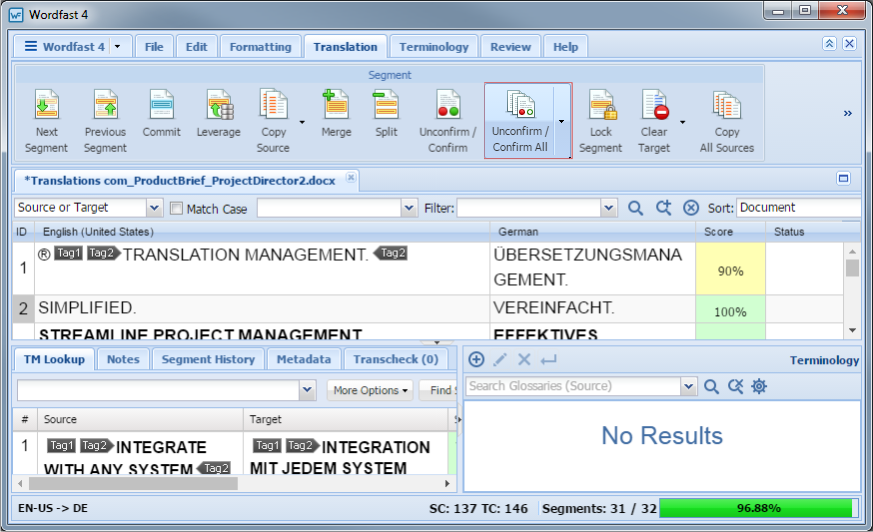873x532 pixels.
Task: Commit the current segment
Action: point(161,114)
